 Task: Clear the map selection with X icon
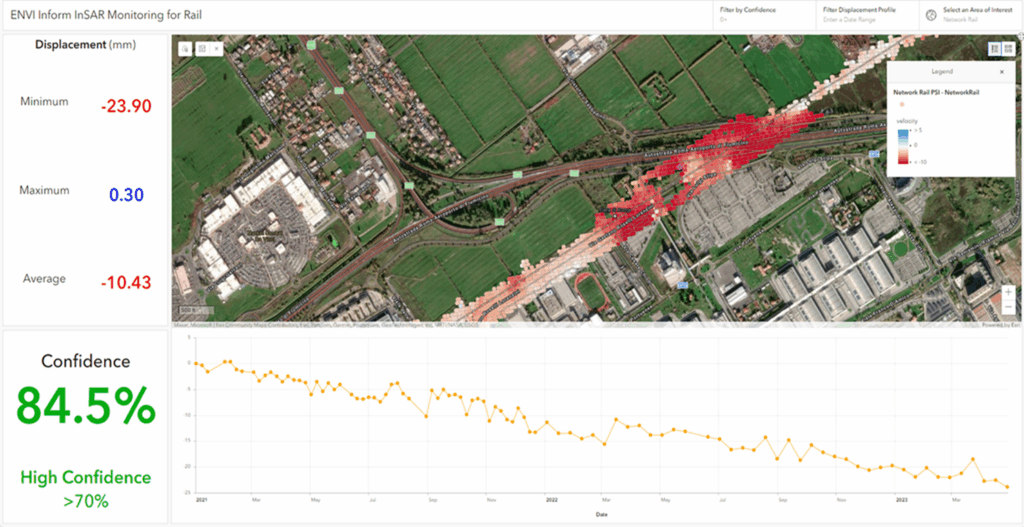coord(216,48)
